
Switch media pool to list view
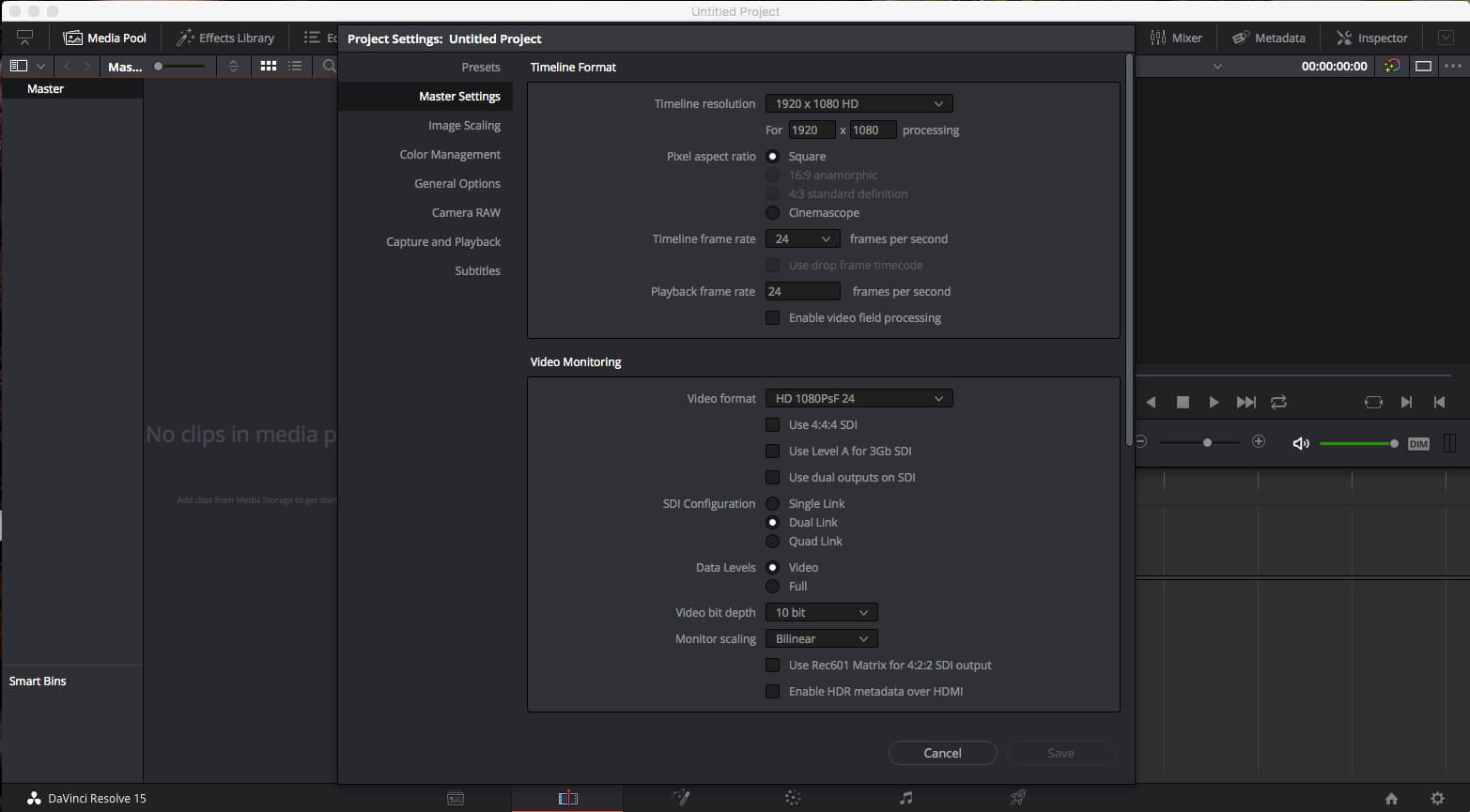click(295, 66)
